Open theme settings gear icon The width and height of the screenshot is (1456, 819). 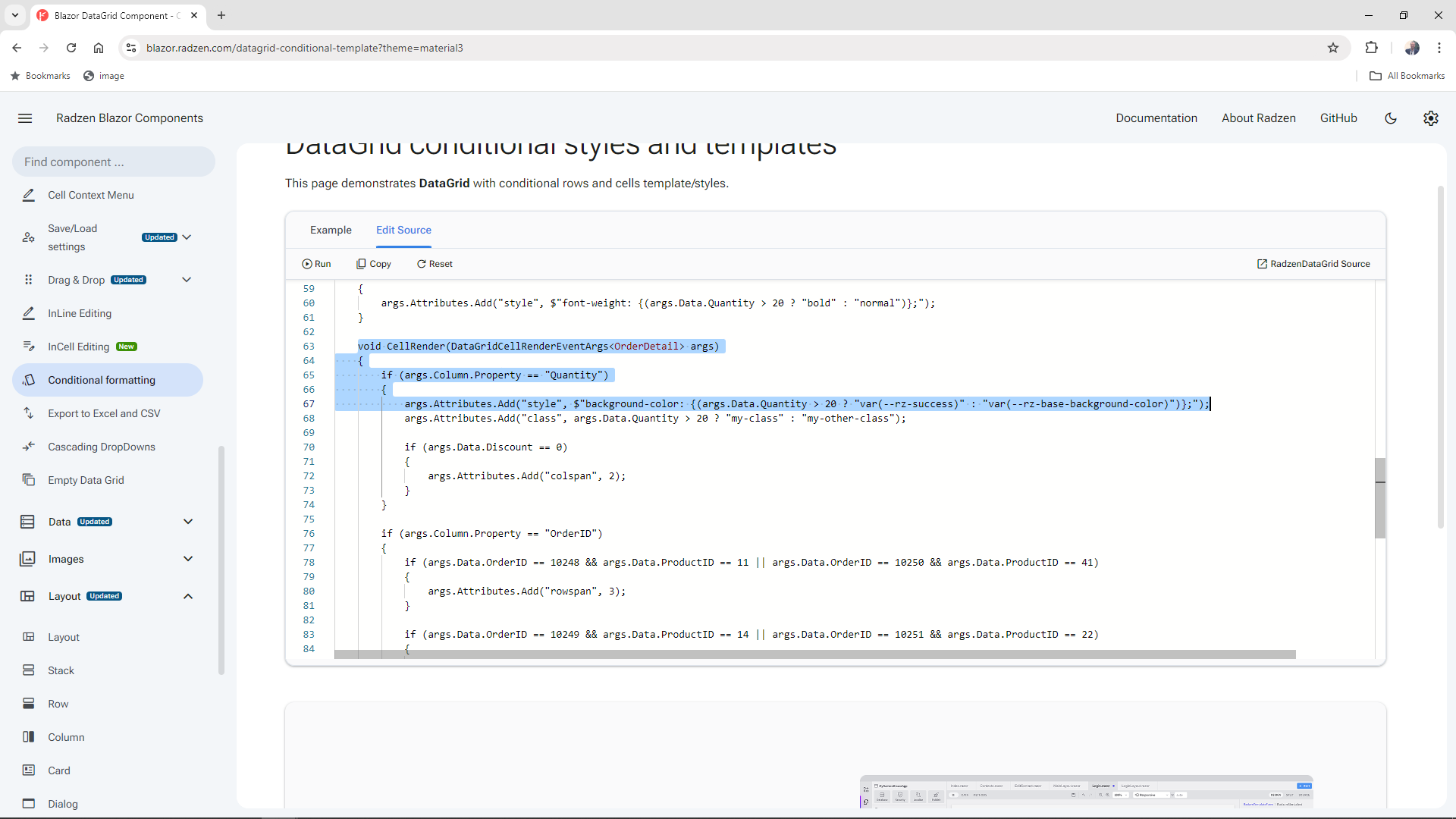1430,118
